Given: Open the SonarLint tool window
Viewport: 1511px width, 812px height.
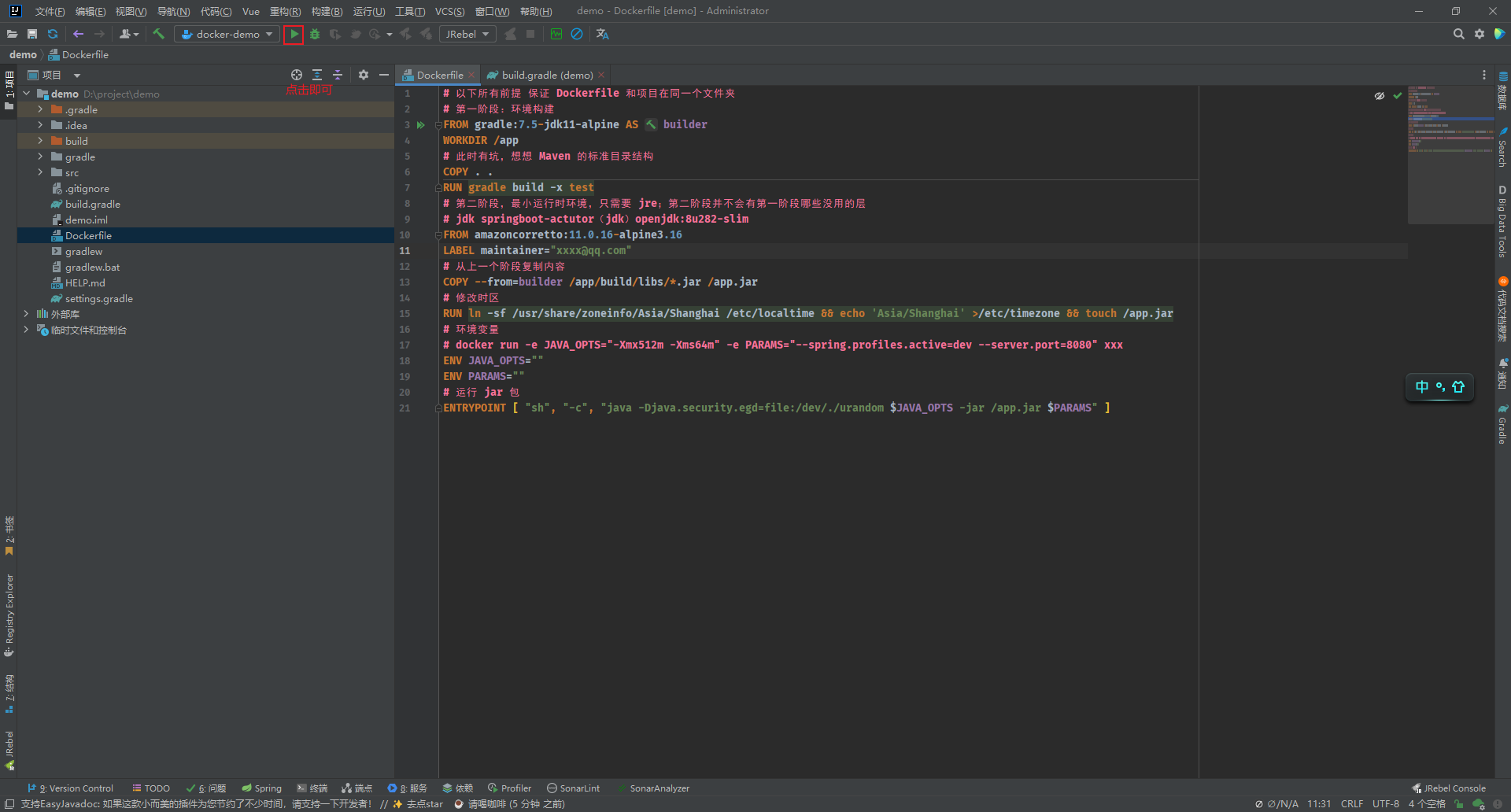Looking at the screenshot, I should tap(573, 788).
